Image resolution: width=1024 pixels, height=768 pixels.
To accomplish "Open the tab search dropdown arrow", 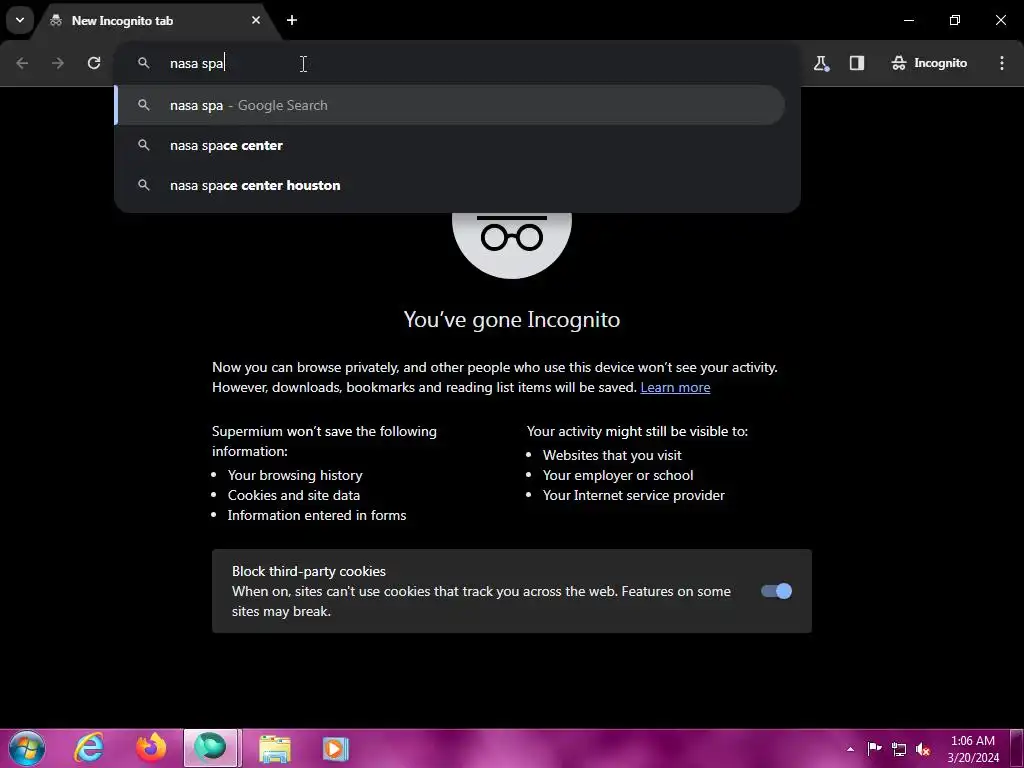I will (20, 20).
